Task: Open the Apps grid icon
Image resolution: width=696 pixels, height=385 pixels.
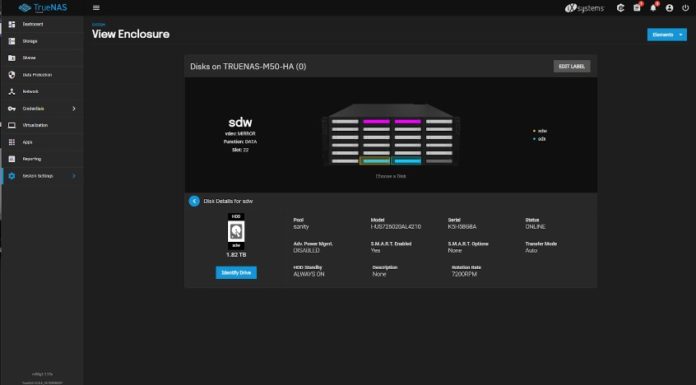Action: [x=12, y=142]
